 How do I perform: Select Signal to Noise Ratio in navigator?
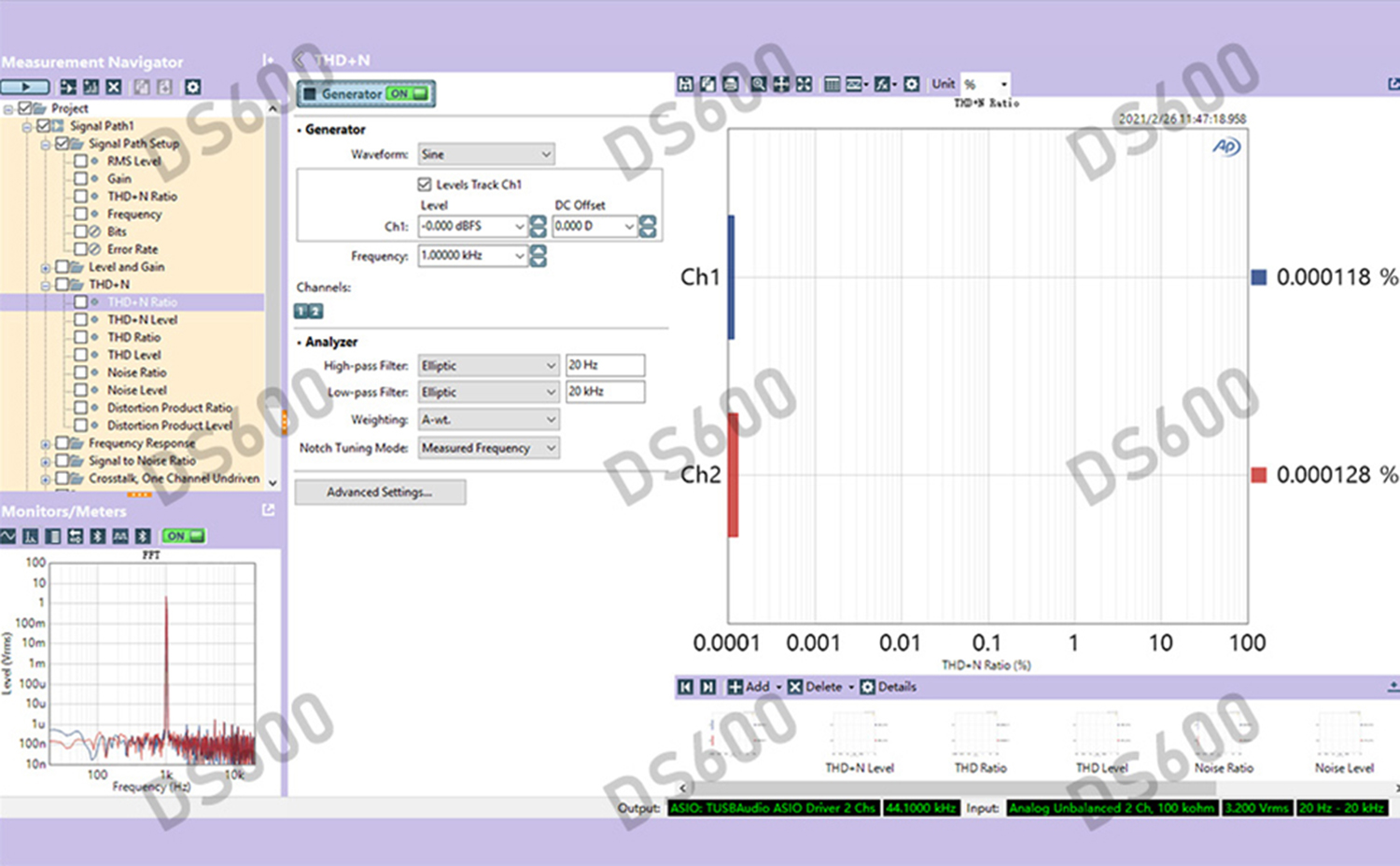point(142,460)
